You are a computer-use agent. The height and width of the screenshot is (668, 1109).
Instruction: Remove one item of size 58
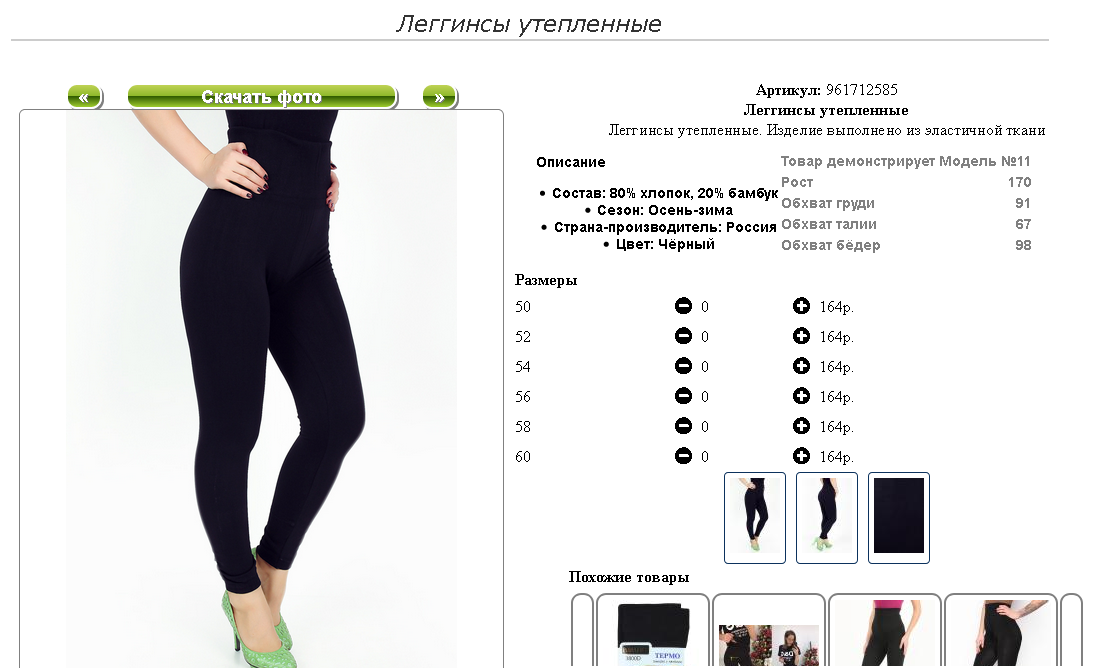click(x=683, y=426)
